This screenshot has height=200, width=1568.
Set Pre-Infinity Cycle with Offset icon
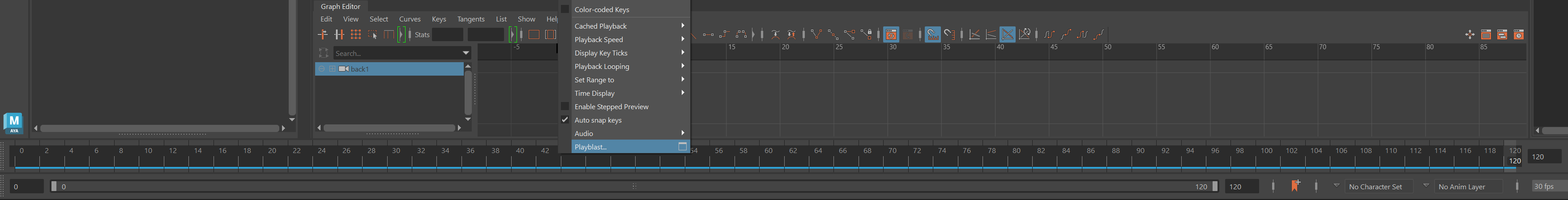[x=1066, y=34]
